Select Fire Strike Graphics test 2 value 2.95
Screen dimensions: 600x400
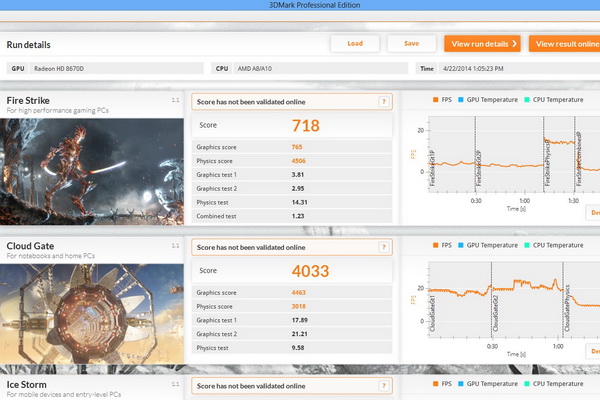coord(298,188)
